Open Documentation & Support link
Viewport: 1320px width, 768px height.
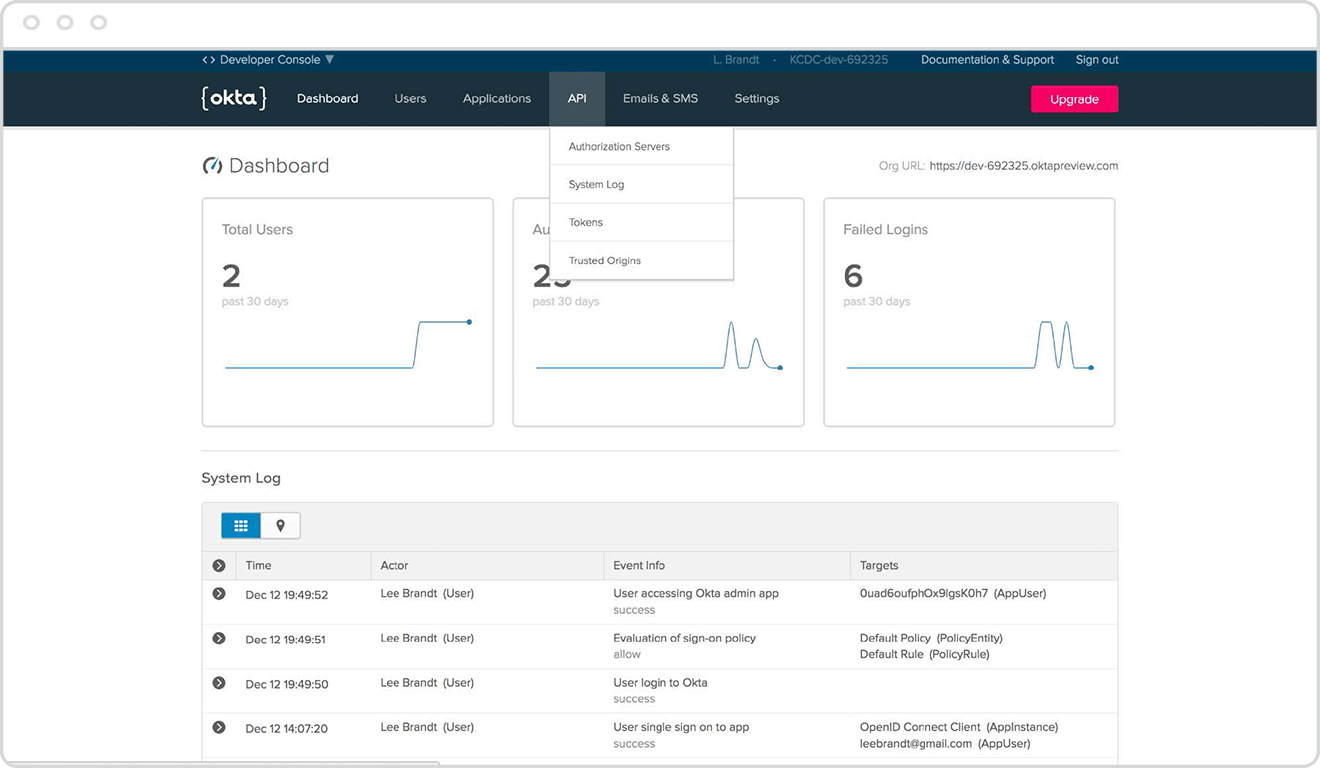point(987,60)
